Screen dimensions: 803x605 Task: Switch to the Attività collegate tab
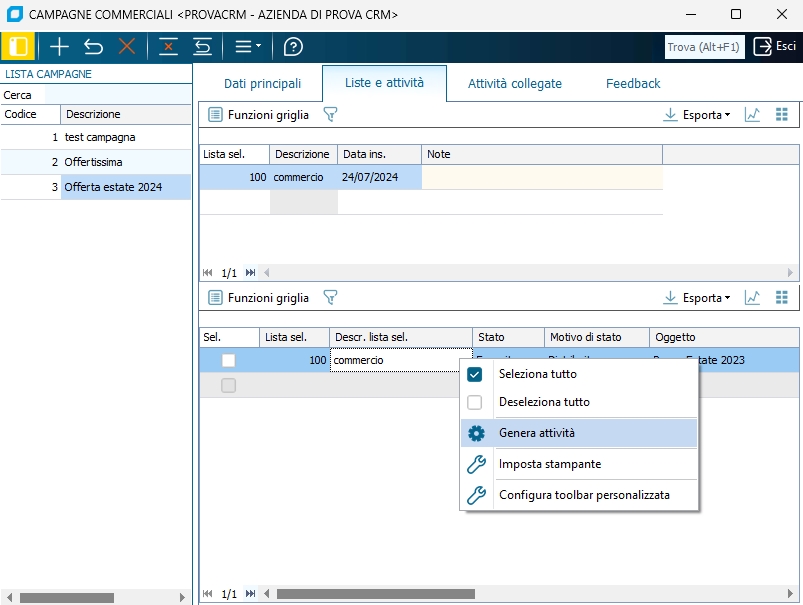(x=514, y=84)
